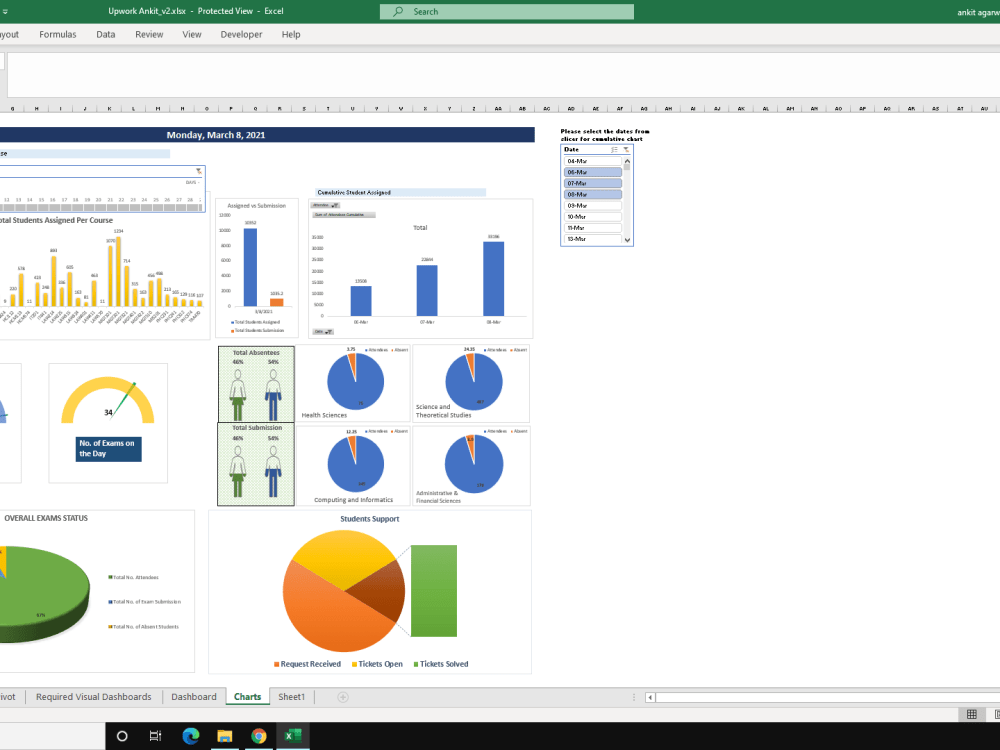Select 04-Mar in the Date slicer
This screenshot has height=750, width=1000.
click(x=593, y=161)
